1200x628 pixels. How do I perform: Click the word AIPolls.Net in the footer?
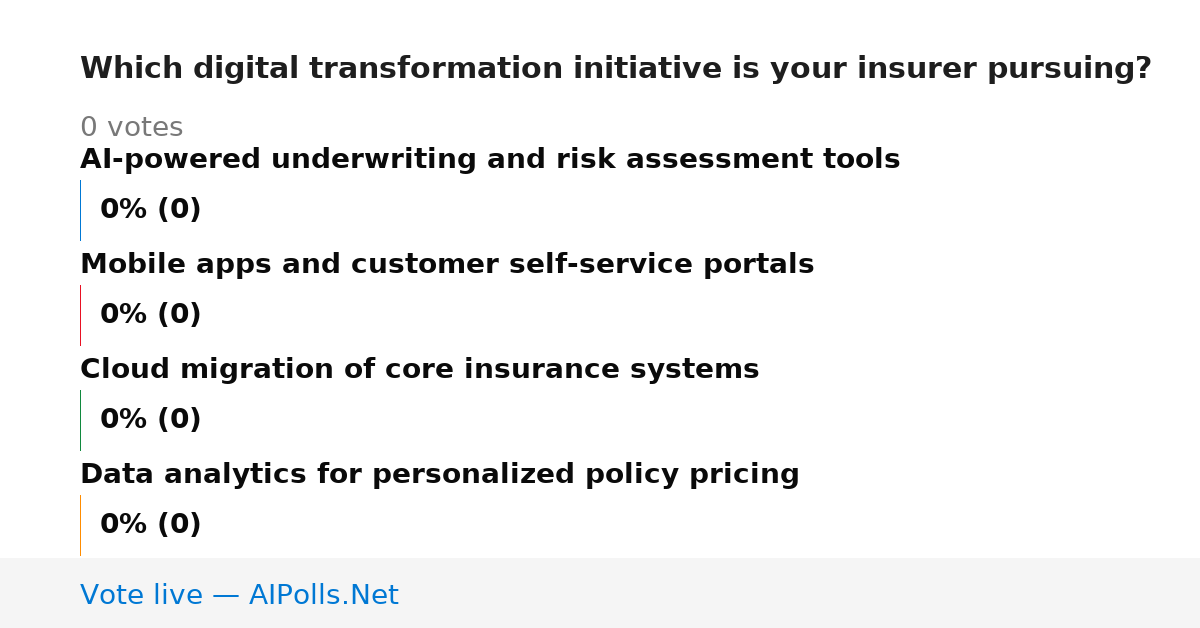pyautogui.click(x=324, y=595)
